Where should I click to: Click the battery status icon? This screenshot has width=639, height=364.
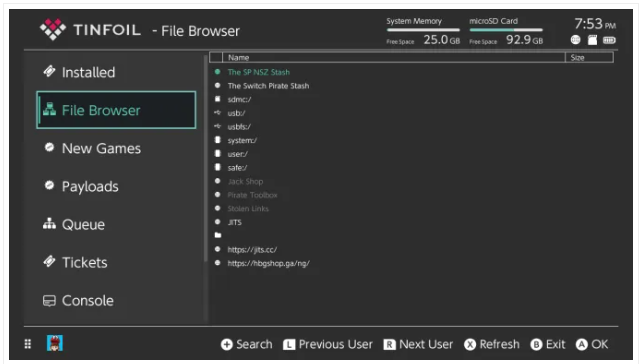pos(609,40)
